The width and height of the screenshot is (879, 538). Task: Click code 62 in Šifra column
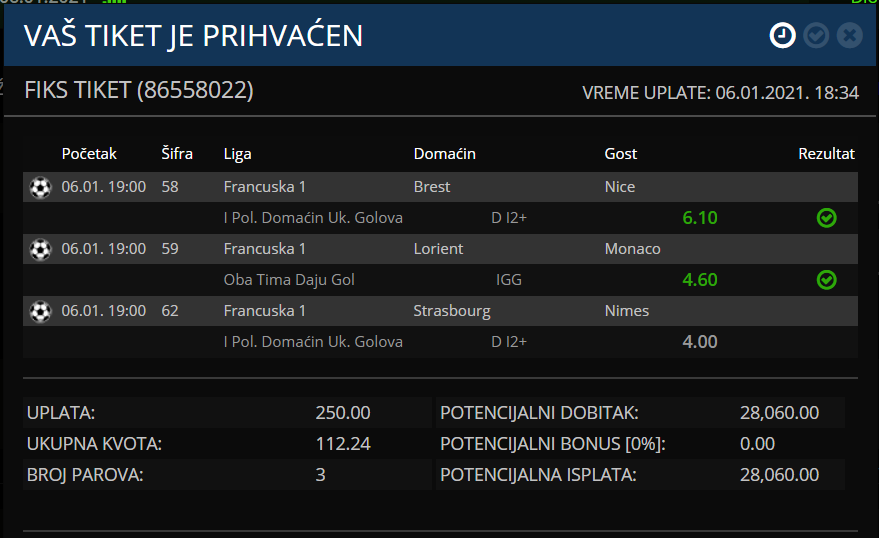170,310
